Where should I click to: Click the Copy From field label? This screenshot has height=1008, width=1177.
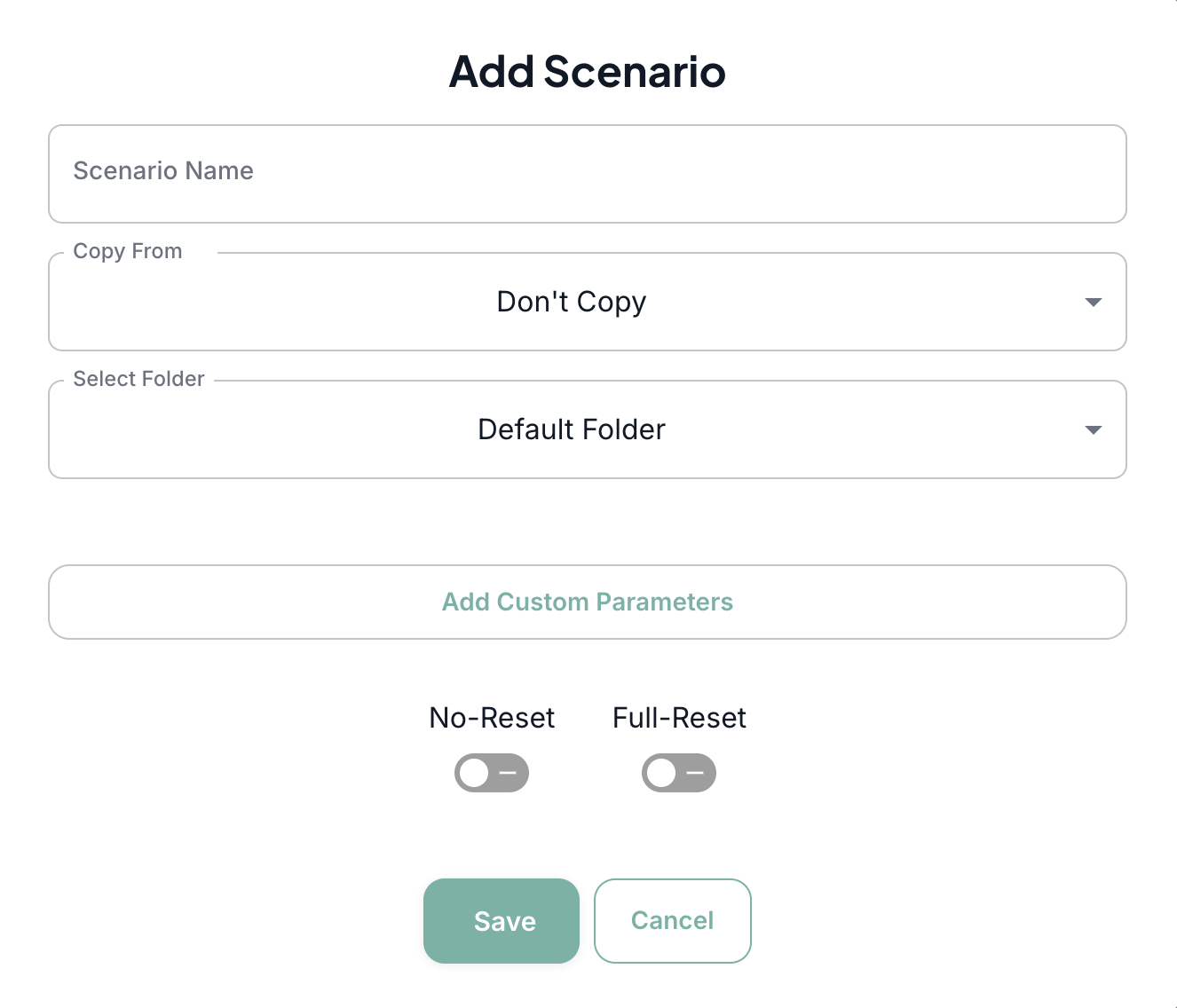pyautogui.click(x=128, y=251)
